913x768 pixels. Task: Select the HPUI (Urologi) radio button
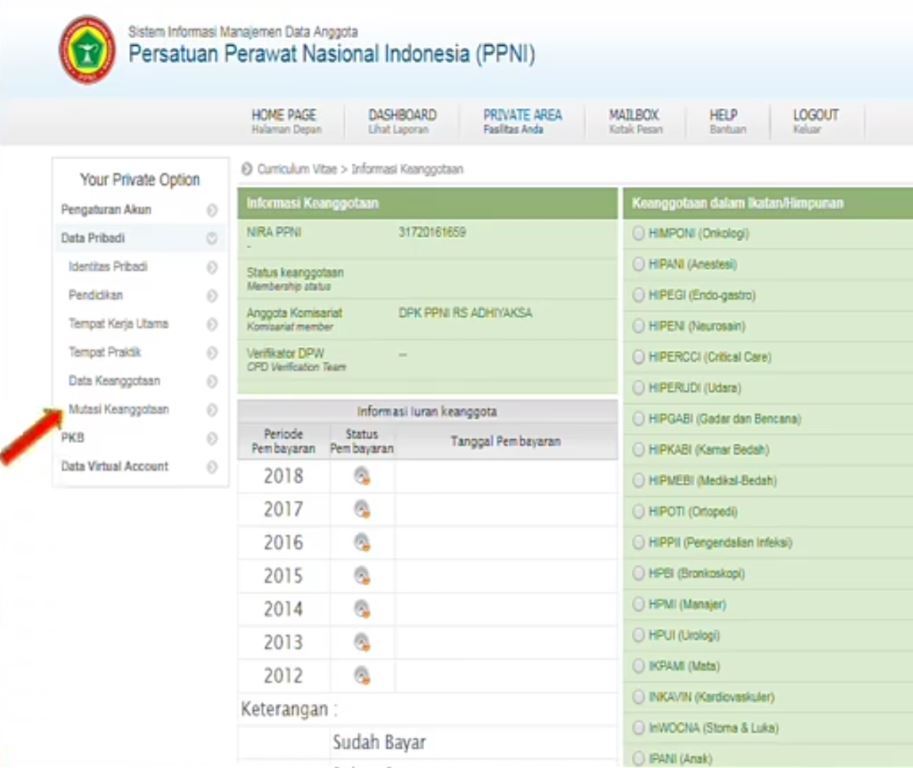click(639, 635)
